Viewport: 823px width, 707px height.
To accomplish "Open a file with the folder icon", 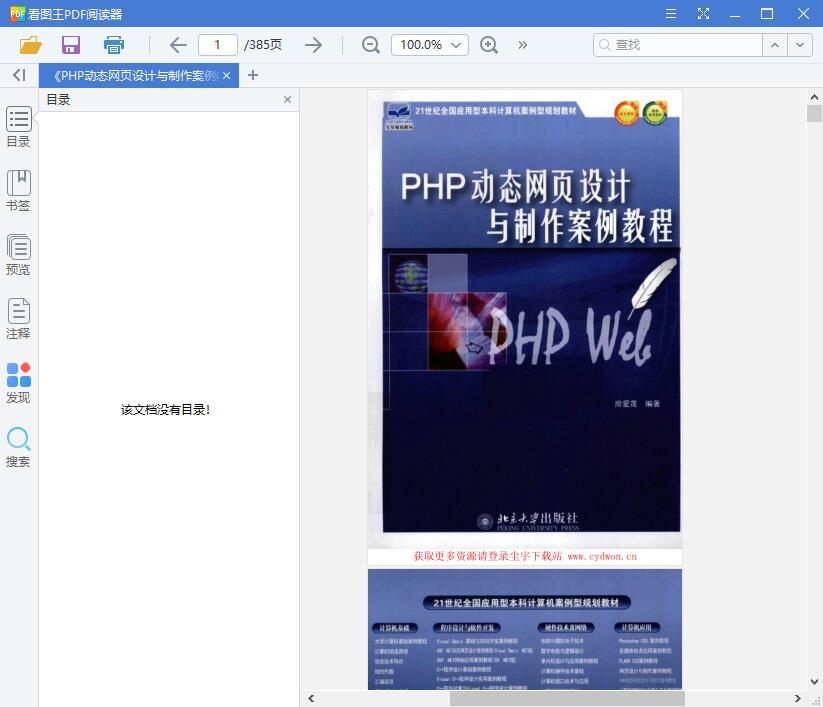I will (x=30, y=45).
